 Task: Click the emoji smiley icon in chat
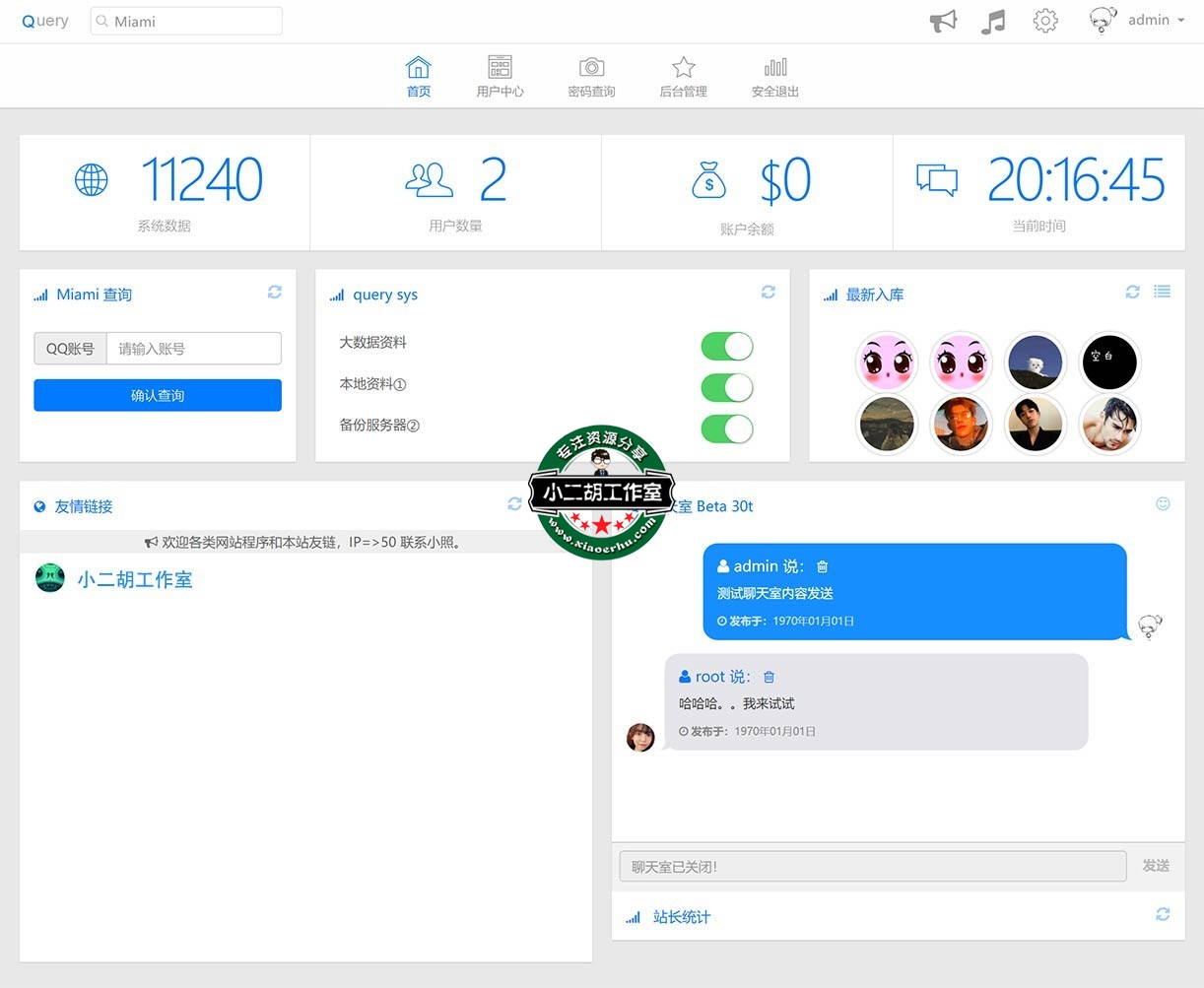(x=1163, y=504)
